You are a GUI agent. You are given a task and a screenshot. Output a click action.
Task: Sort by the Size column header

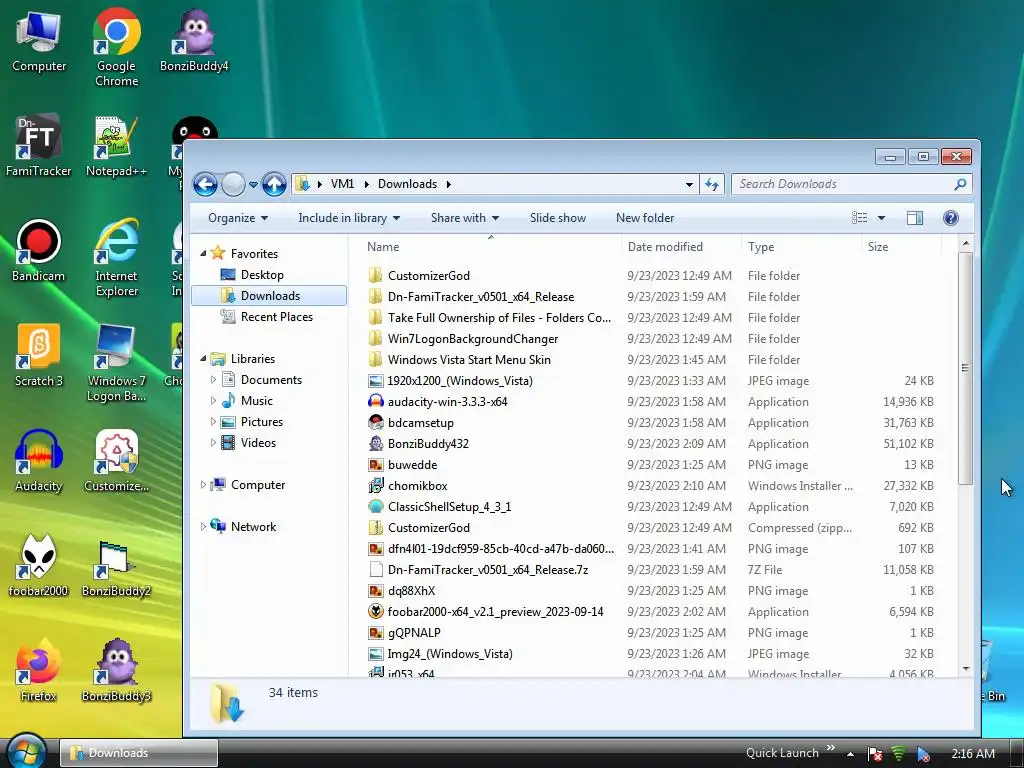coord(901,247)
